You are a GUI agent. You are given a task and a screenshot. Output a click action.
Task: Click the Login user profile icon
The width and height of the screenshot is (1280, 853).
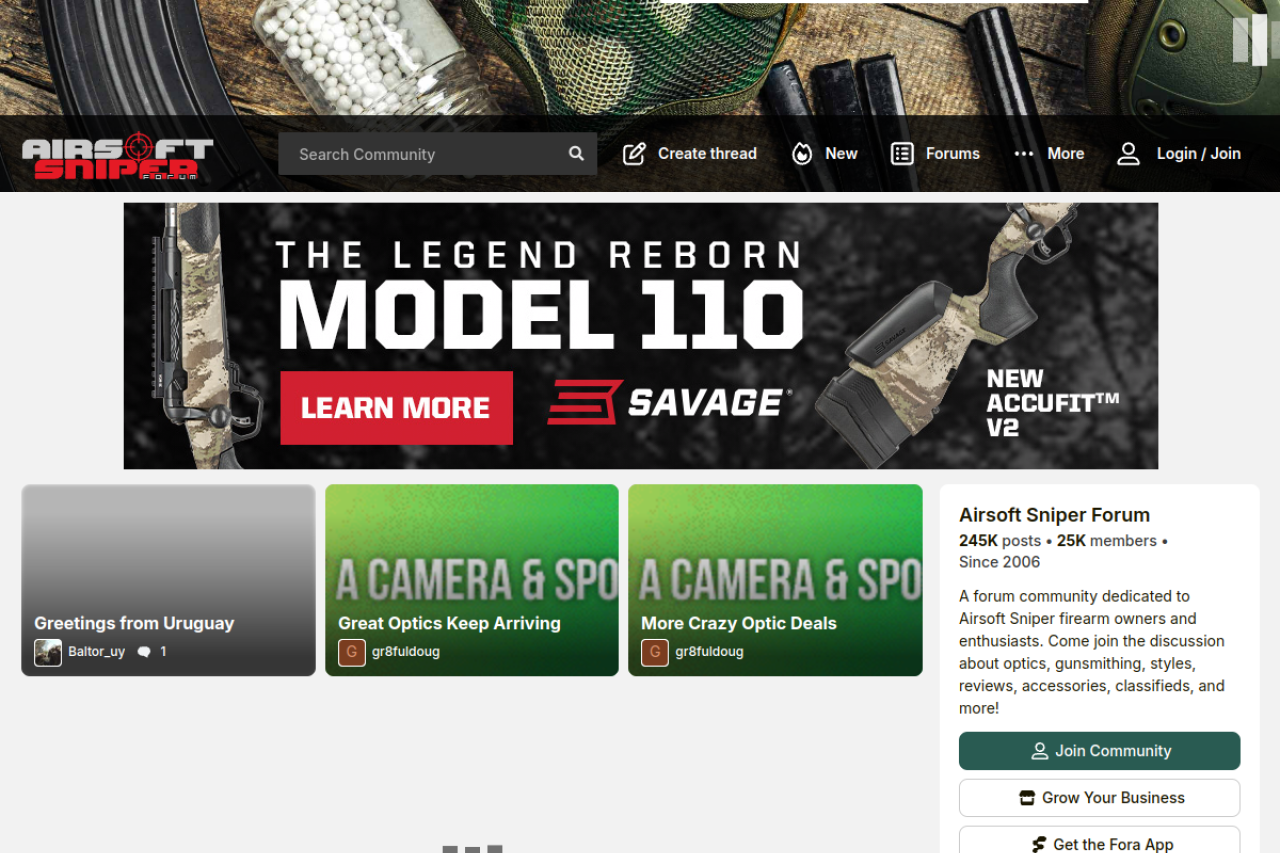pos(1128,154)
